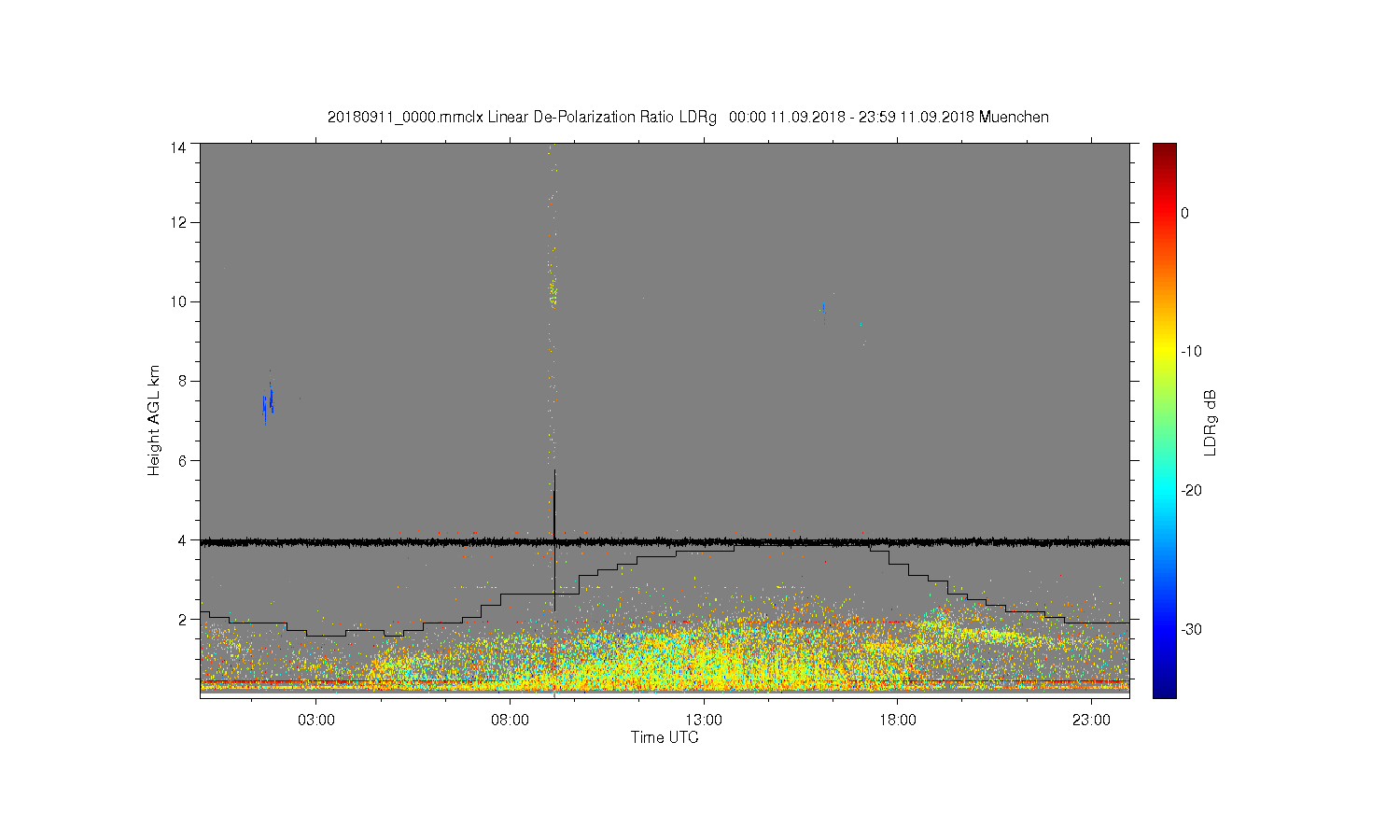Screen dimensions: 1400x840
Task: Click the colorbar tick label -30
Action: pos(1191,629)
